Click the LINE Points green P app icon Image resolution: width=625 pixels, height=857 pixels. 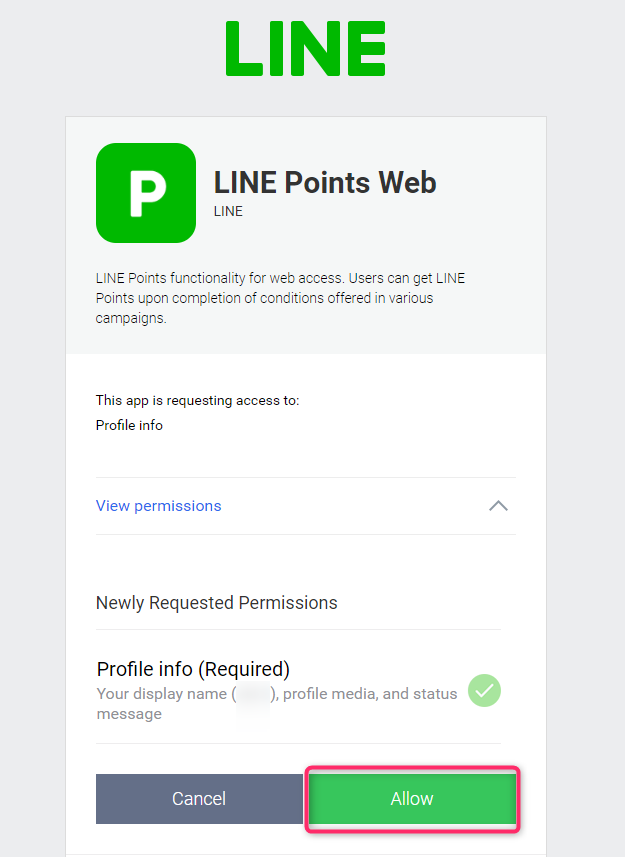point(146,193)
